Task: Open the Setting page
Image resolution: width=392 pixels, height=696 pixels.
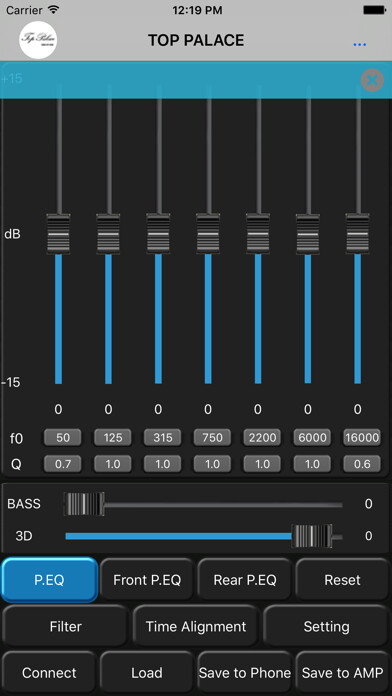Action: [326, 626]
